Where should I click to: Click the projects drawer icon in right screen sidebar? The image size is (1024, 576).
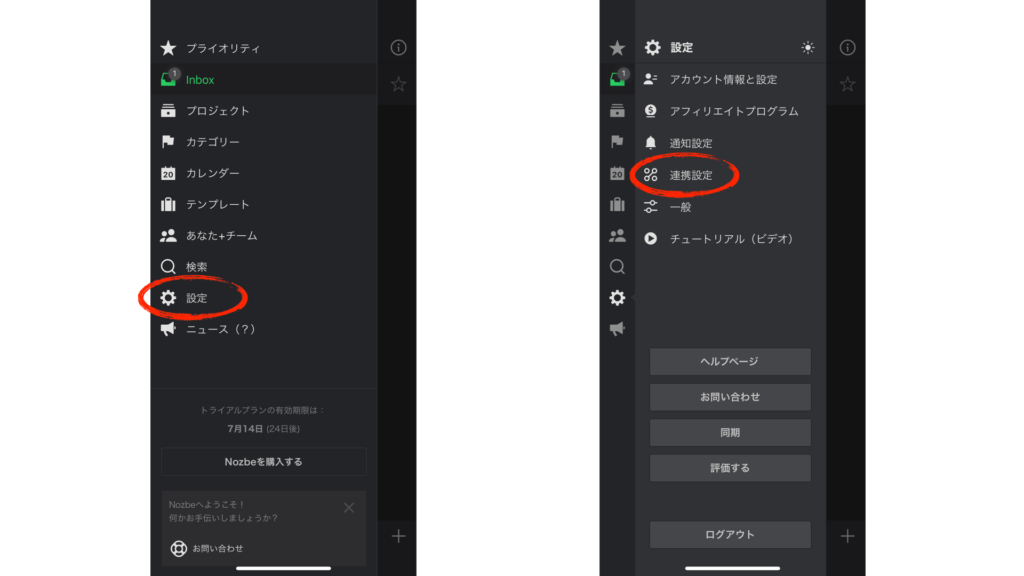click(617, 110)
